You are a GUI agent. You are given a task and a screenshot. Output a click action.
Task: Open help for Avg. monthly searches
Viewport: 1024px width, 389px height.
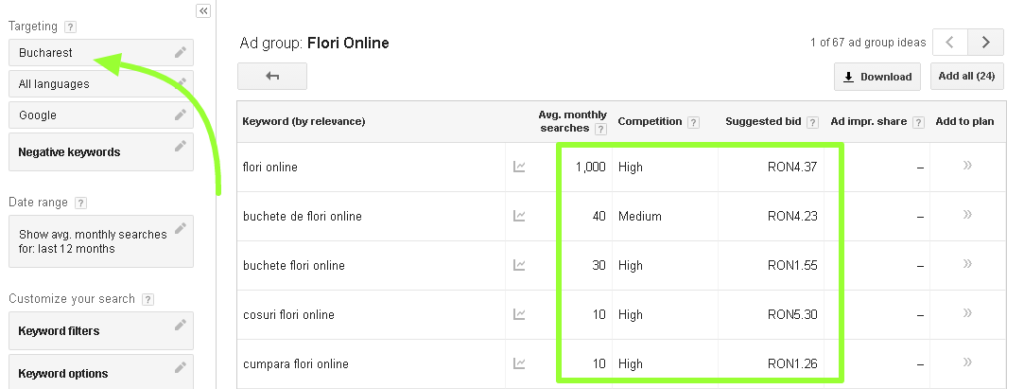pyautogui.click(x=601, y=129)
